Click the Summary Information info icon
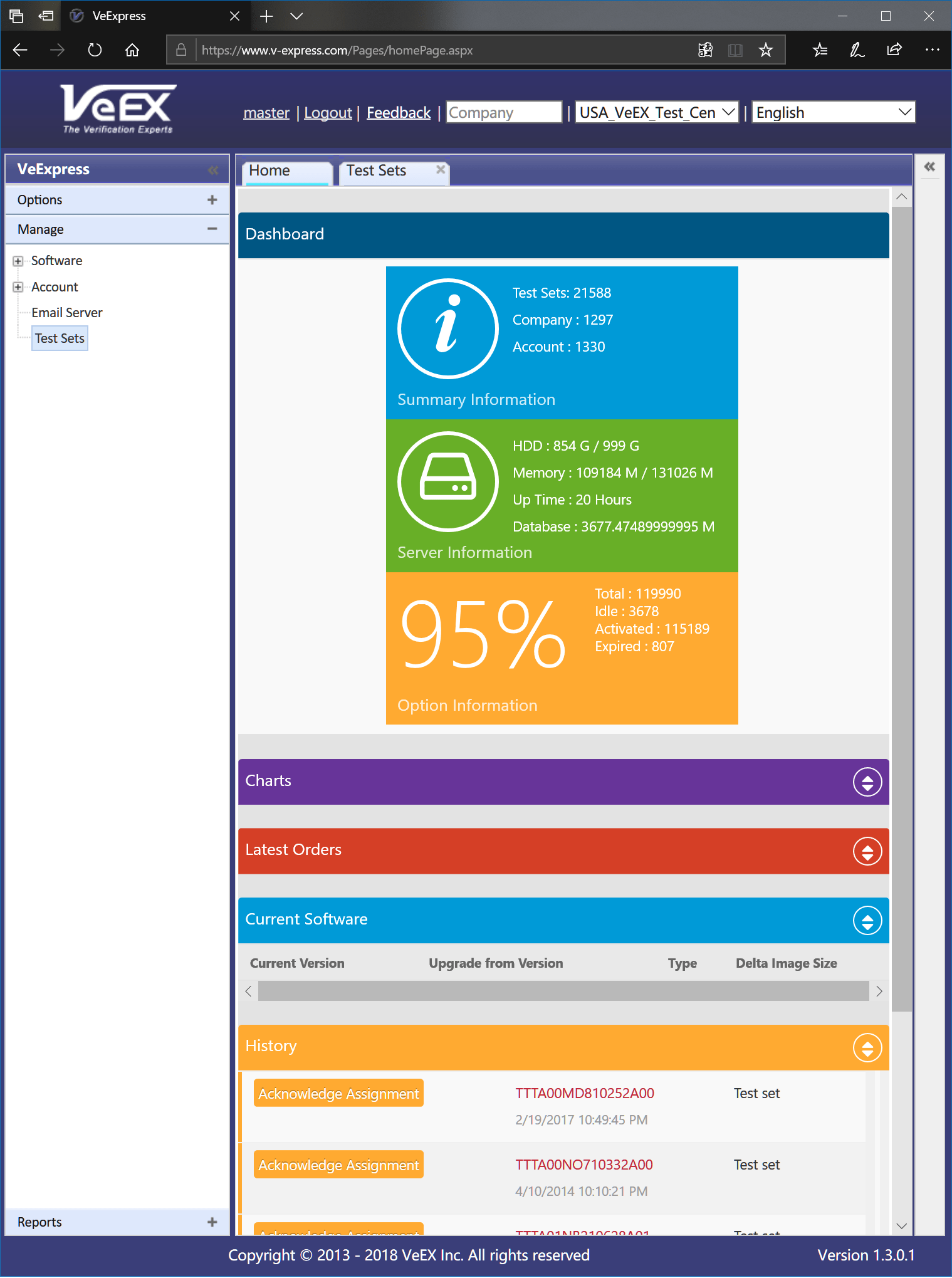The width and height of the screenshot is (952, 1278). coord(447,328)
